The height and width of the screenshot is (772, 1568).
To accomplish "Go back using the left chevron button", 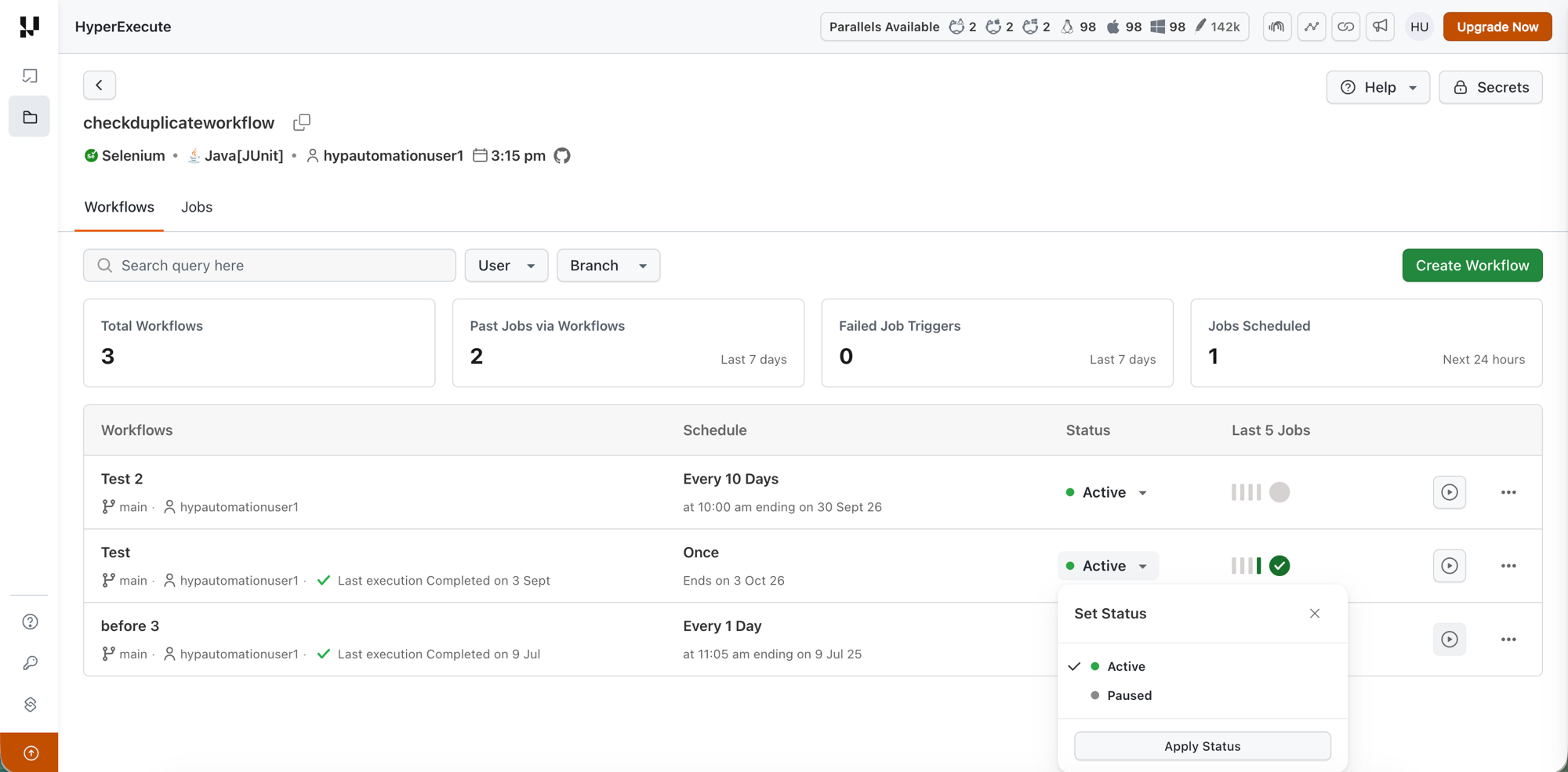I will 100,85.
